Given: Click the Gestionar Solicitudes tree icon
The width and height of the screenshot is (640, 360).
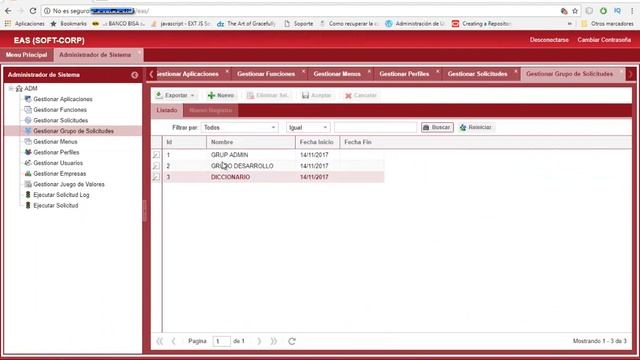Looking at the screenshot, I should [x=28, y=120].
